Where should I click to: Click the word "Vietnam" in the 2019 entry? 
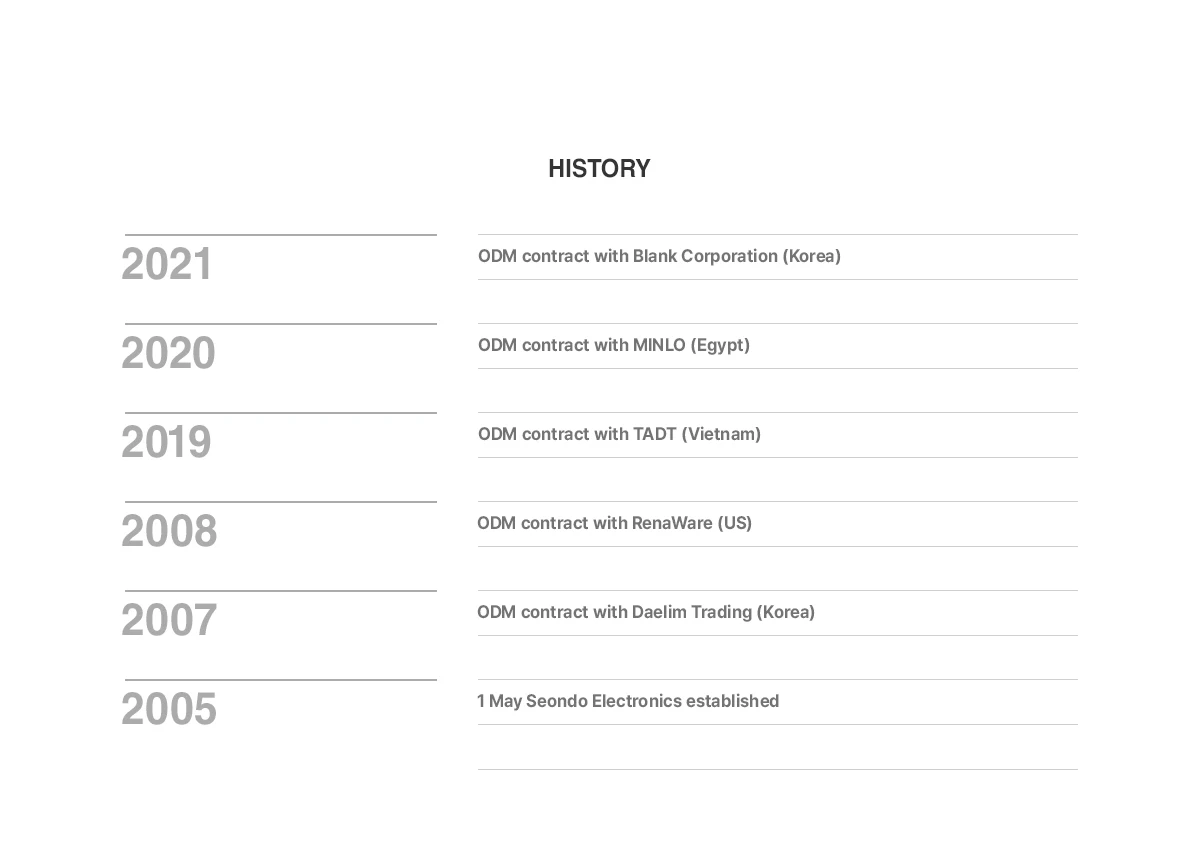click(x=721, y=434)
